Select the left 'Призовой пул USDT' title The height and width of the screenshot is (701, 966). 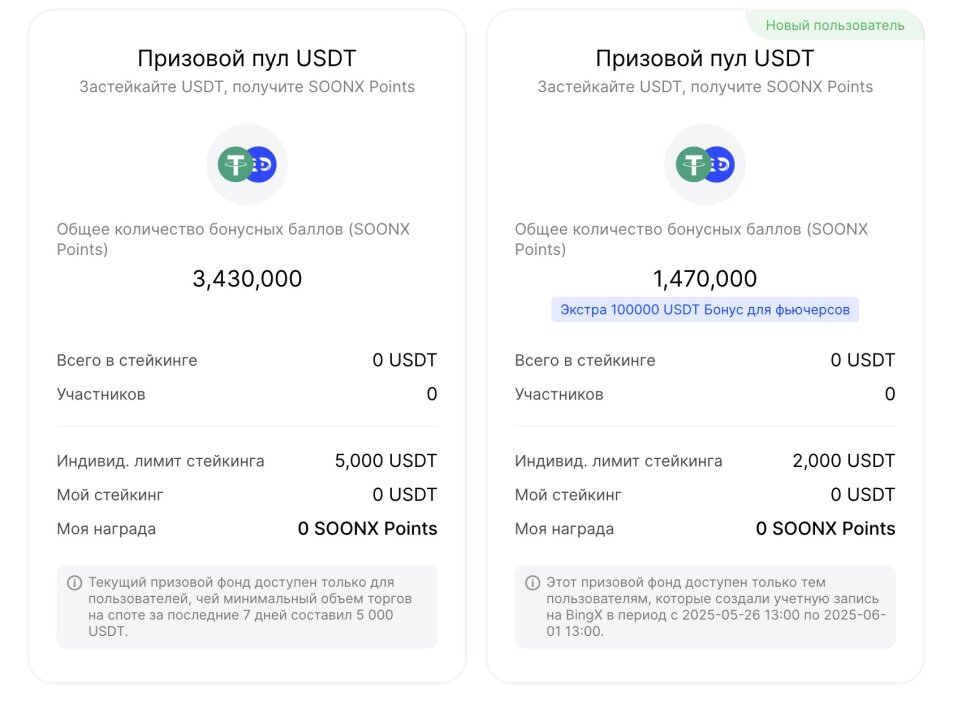(246, 59)
